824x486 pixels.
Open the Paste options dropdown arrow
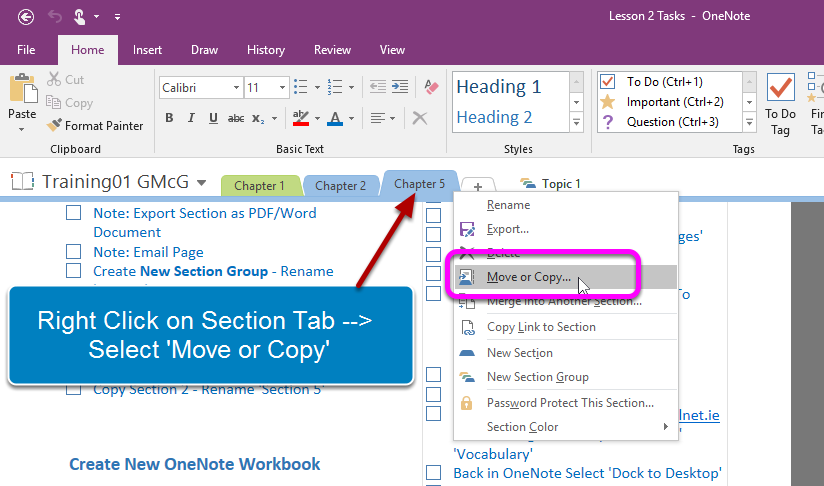(22, 129)
